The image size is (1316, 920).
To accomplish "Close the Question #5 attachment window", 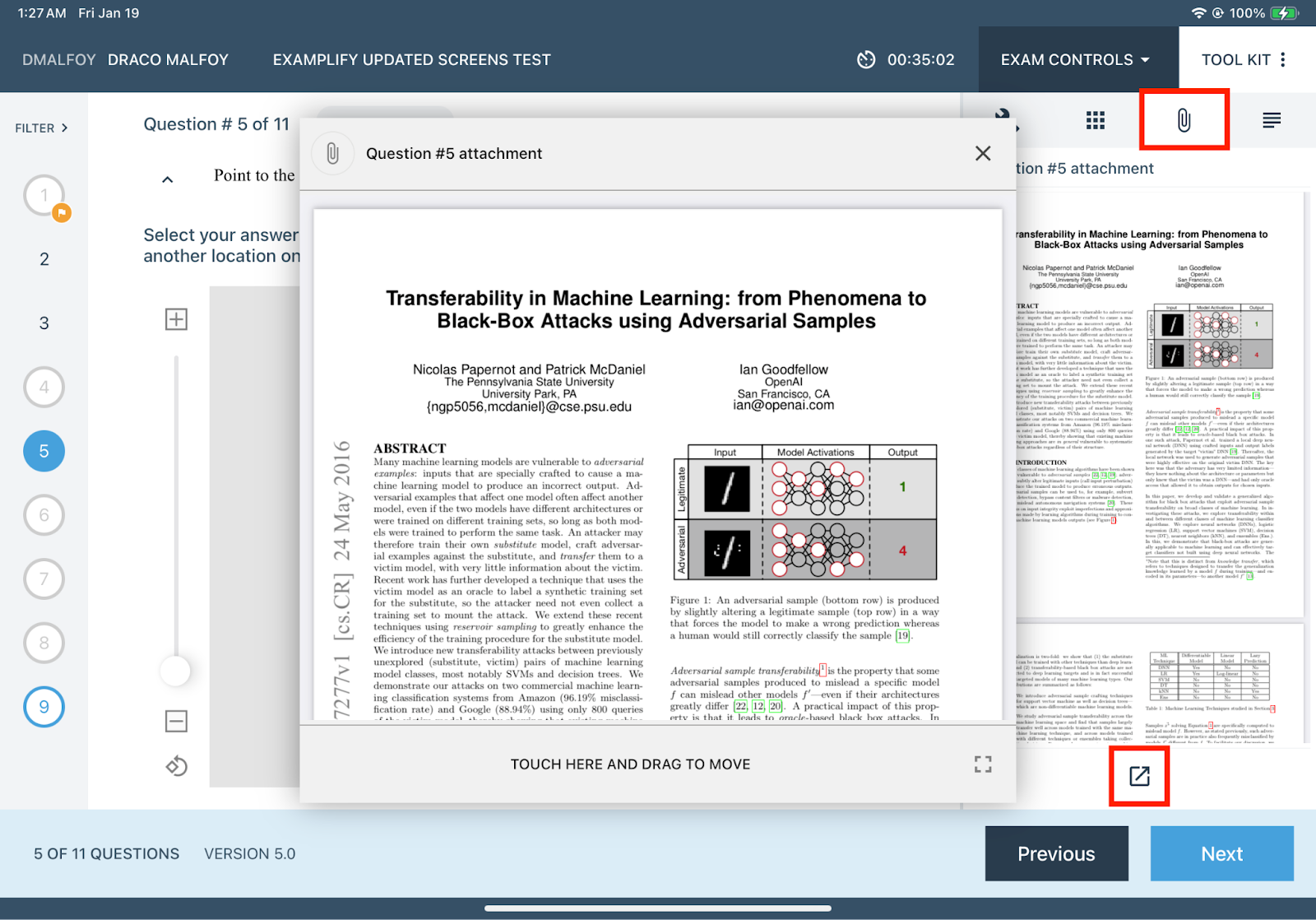I will click(983, 154).
